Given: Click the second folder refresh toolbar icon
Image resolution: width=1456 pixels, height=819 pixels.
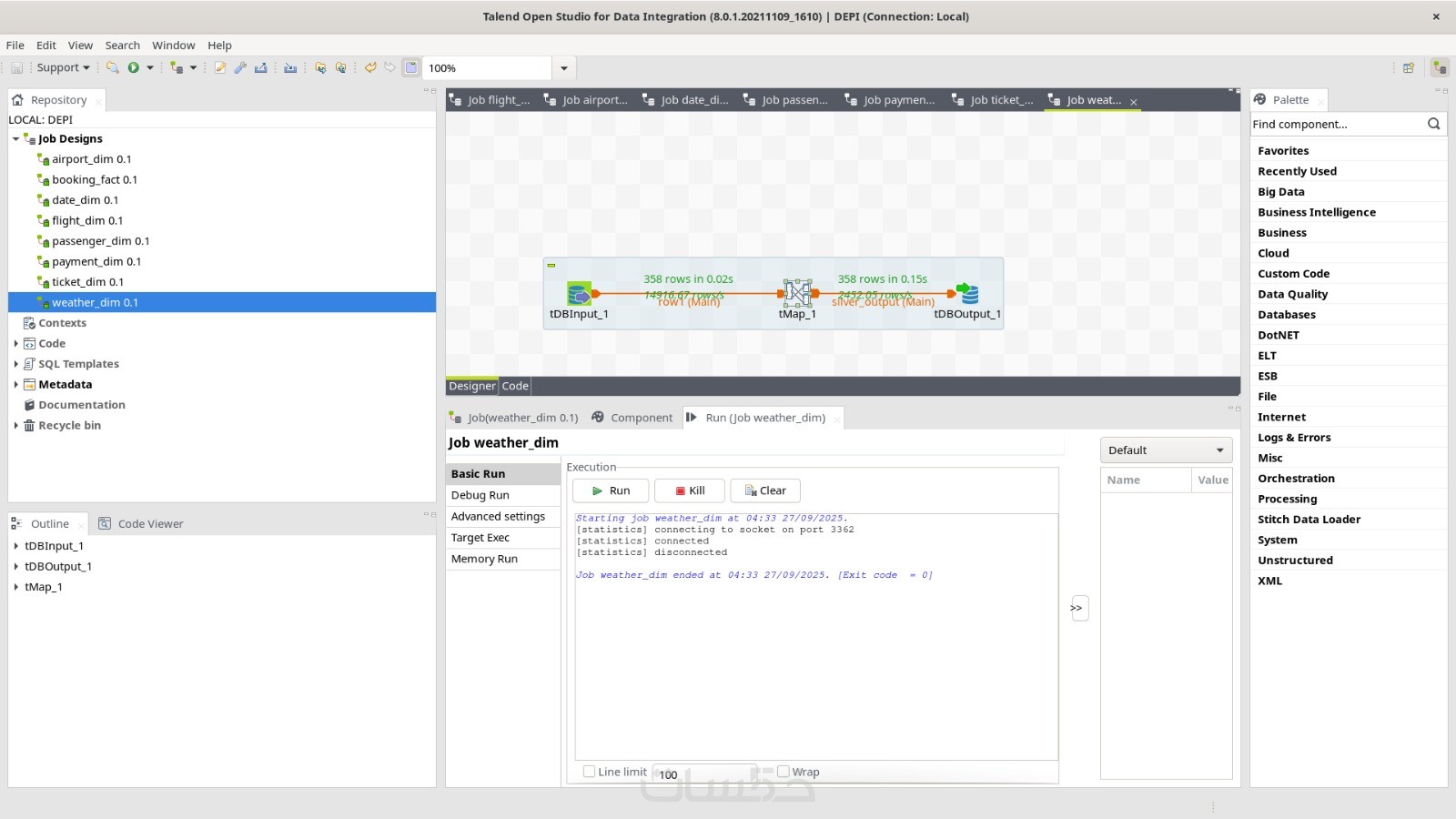Looking at the screenshot, I should coord(340,67).
